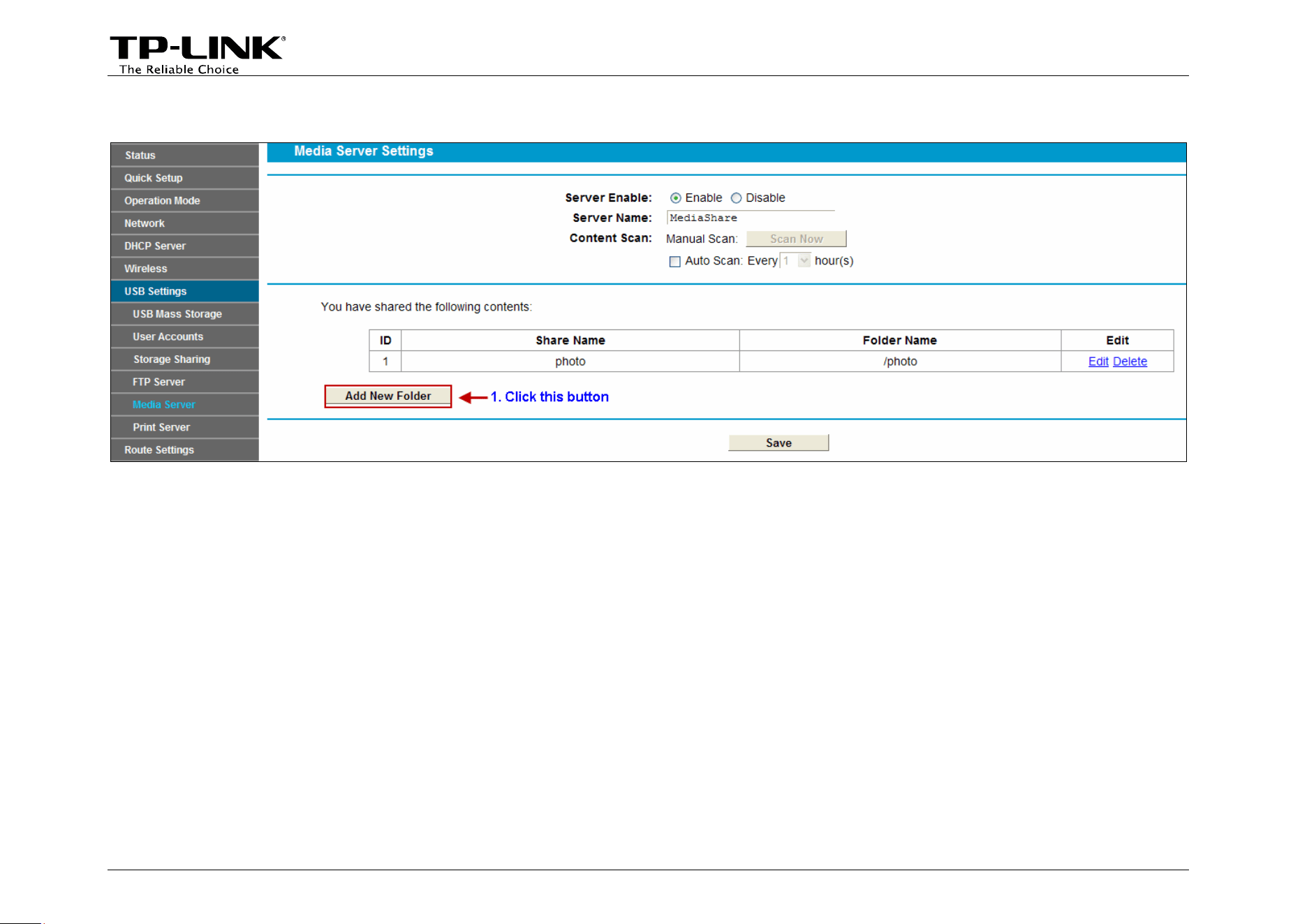1307x924 pixels.
Task: Open Quick Setup in sidebar
Action: [x=184, y=178]
